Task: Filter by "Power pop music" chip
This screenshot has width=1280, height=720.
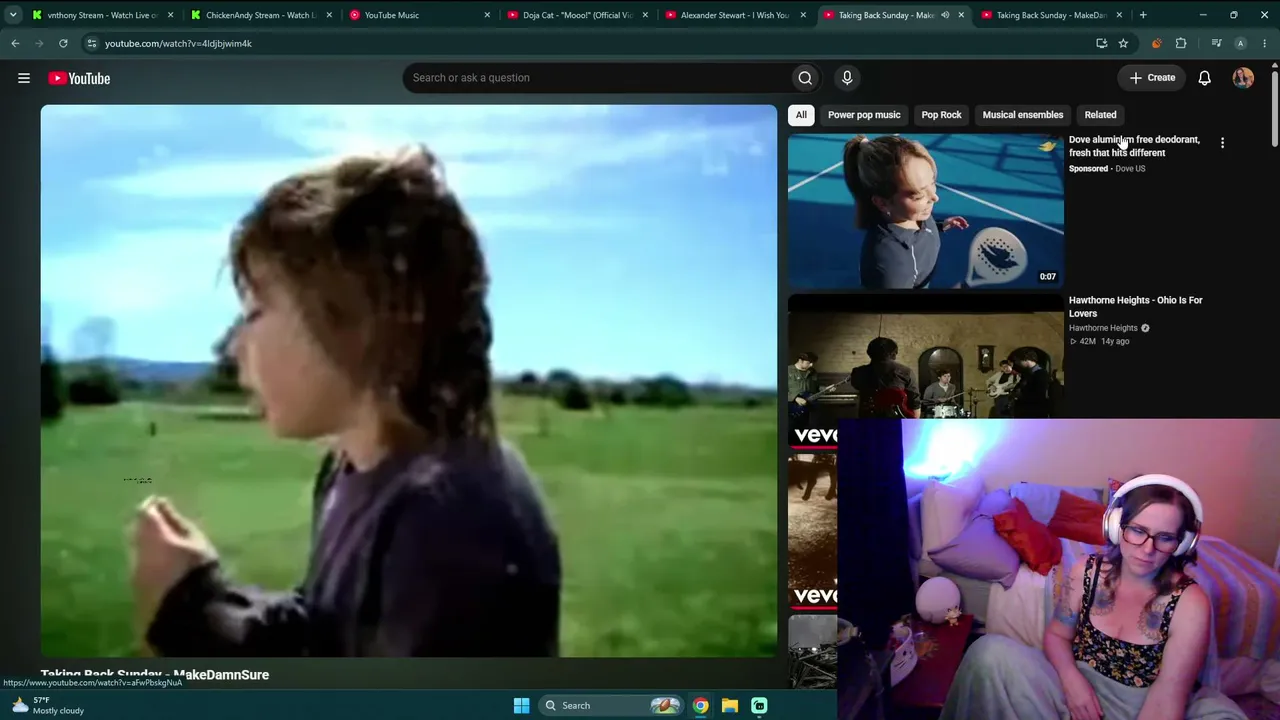Action: pyautogui.click(x=864, y=115)
